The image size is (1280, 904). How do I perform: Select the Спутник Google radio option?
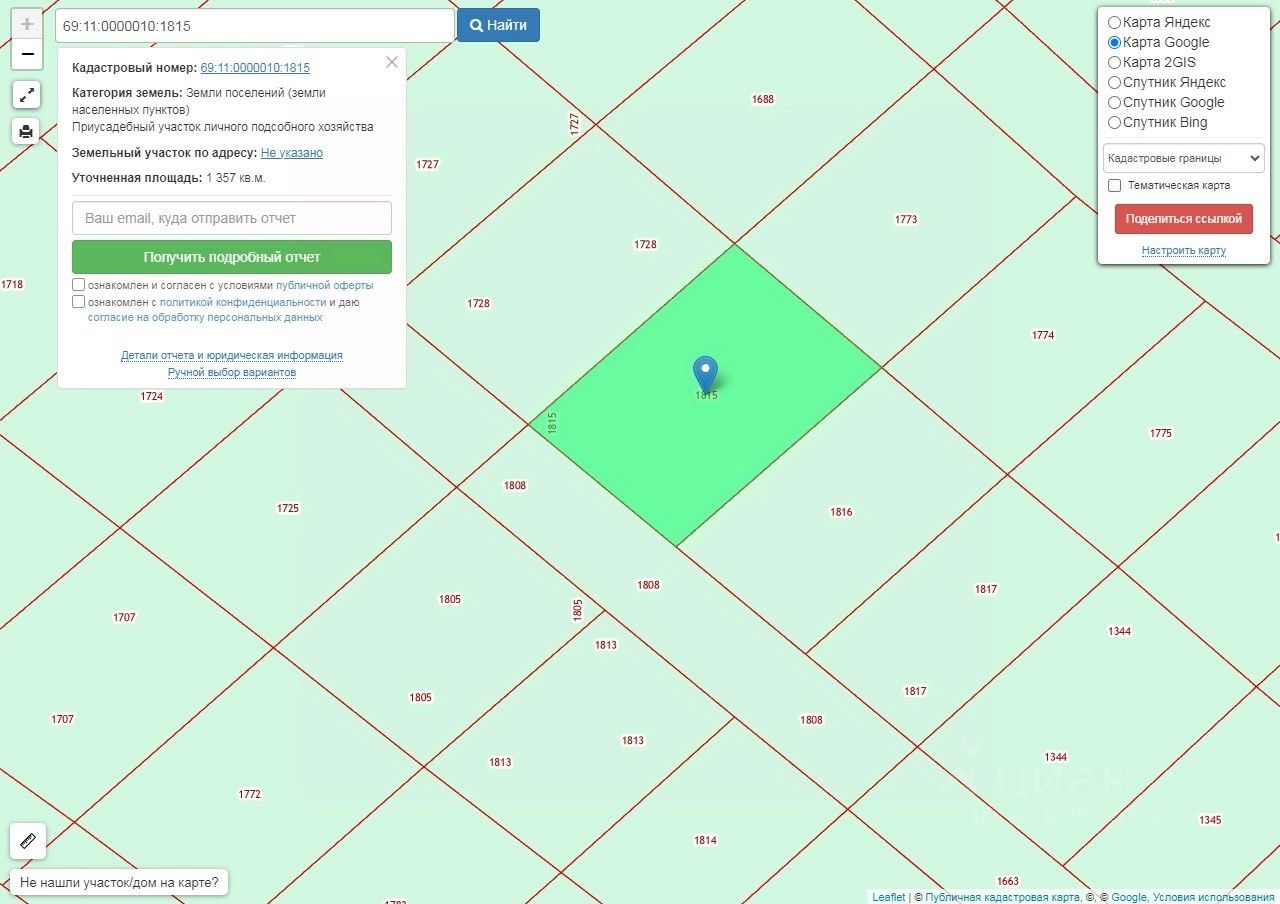tap(1114, 102)
